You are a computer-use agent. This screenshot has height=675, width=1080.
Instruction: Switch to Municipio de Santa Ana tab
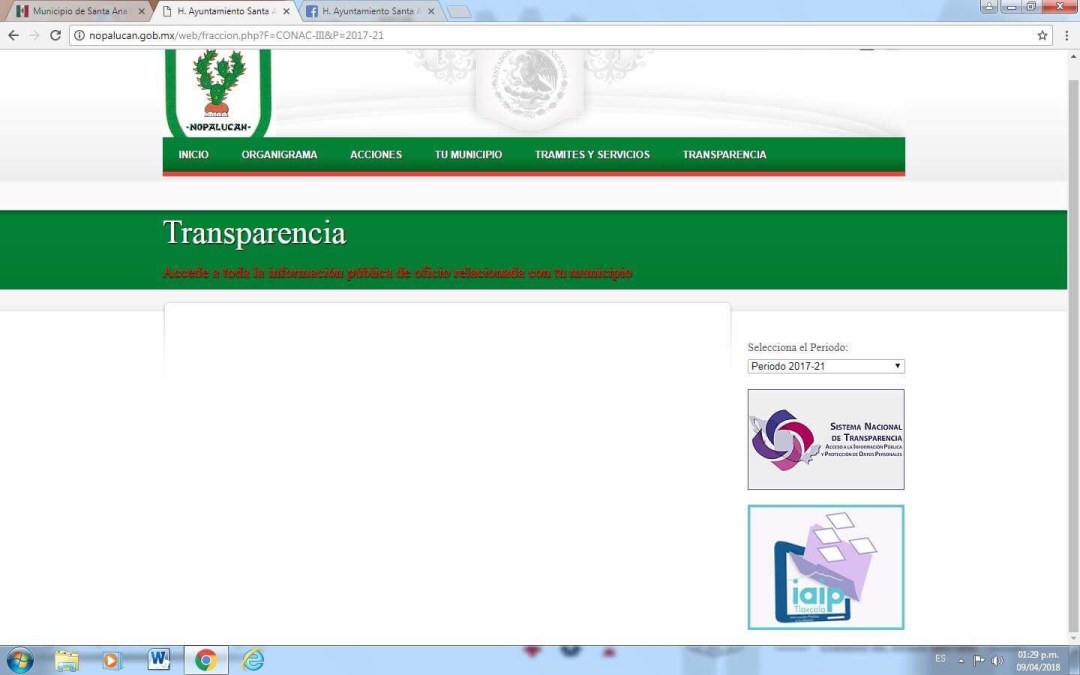pyautogui.click(x=78, y=11)
